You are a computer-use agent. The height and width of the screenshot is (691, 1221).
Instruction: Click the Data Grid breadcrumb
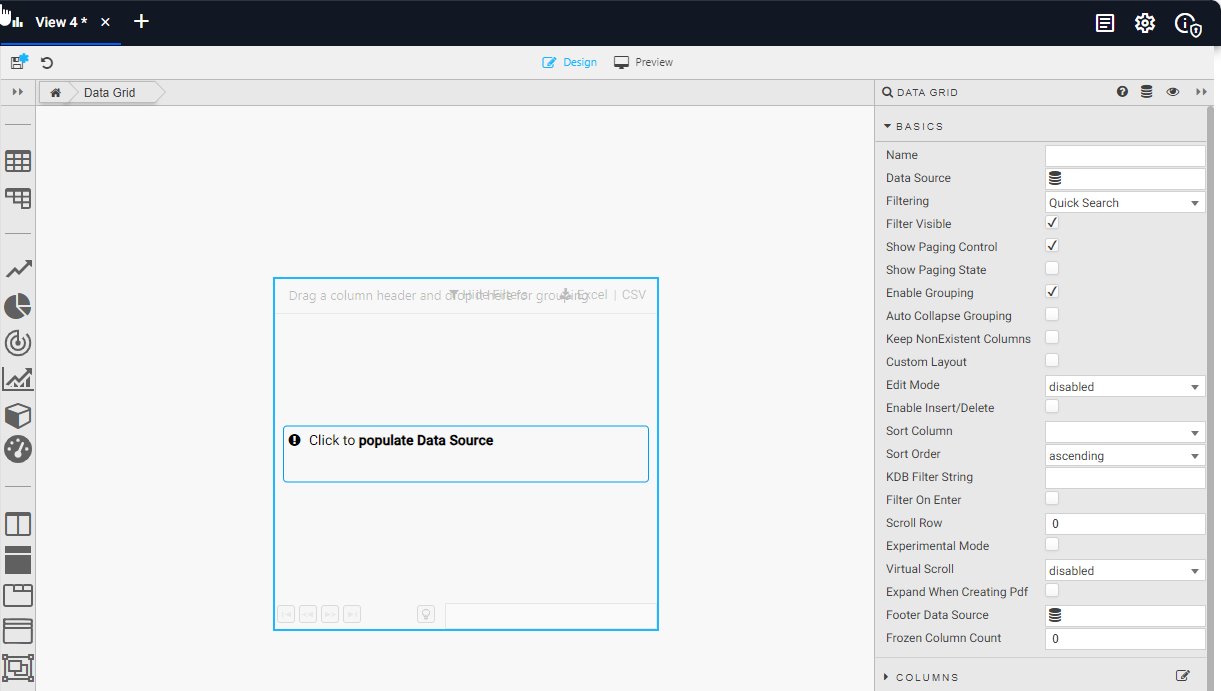pyautogui.click(x=109, y=93)
